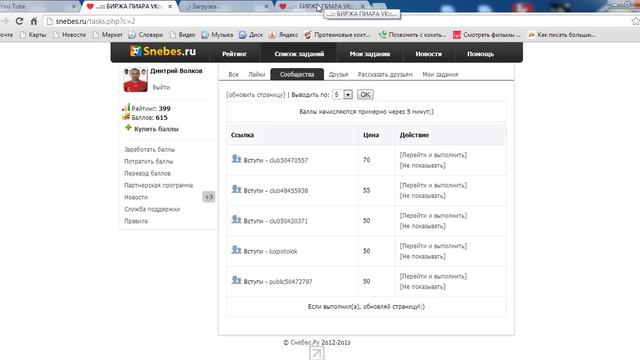Click Перейти и выполнить for public50472797

point(433,276)
